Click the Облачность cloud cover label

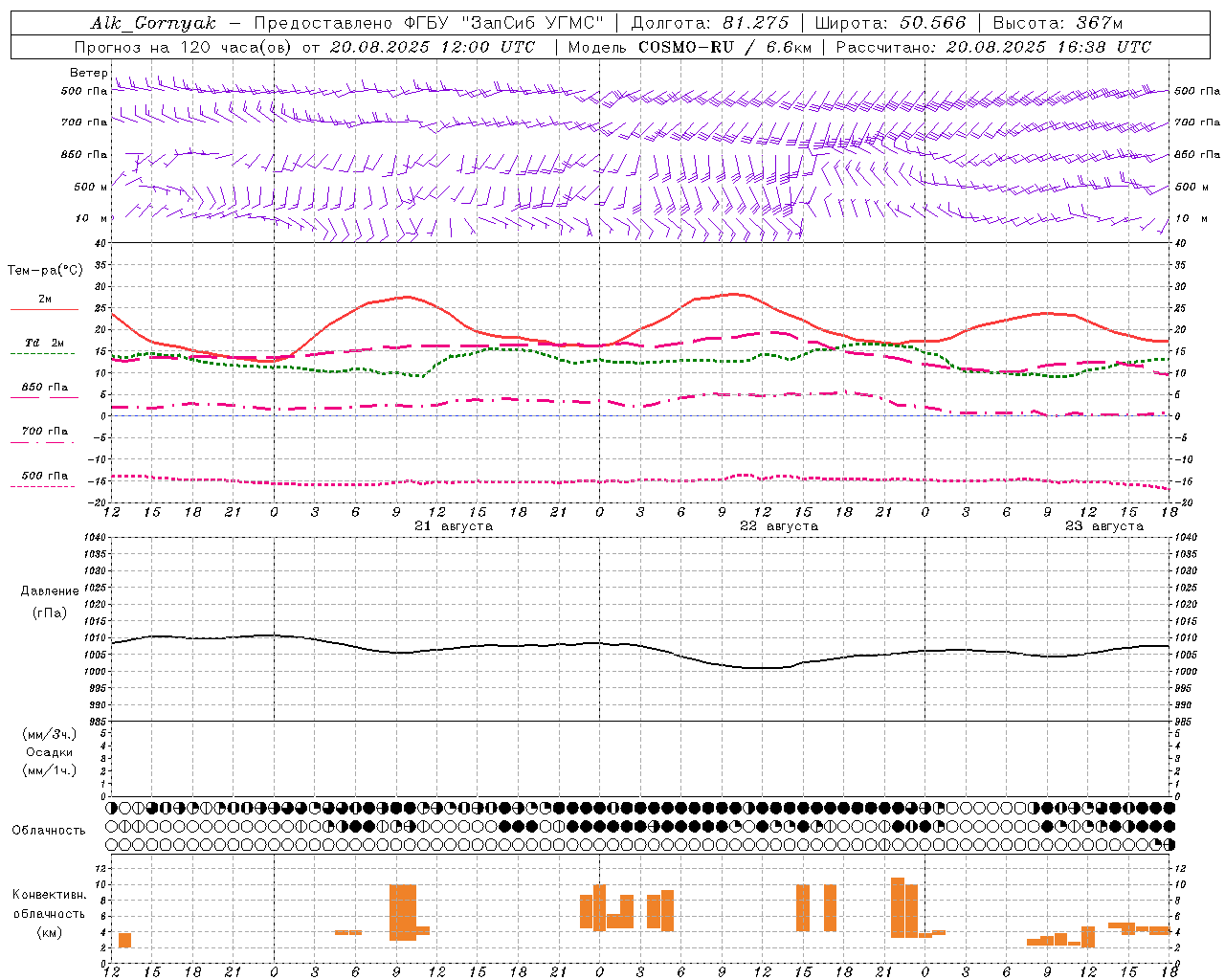(49, 831)
